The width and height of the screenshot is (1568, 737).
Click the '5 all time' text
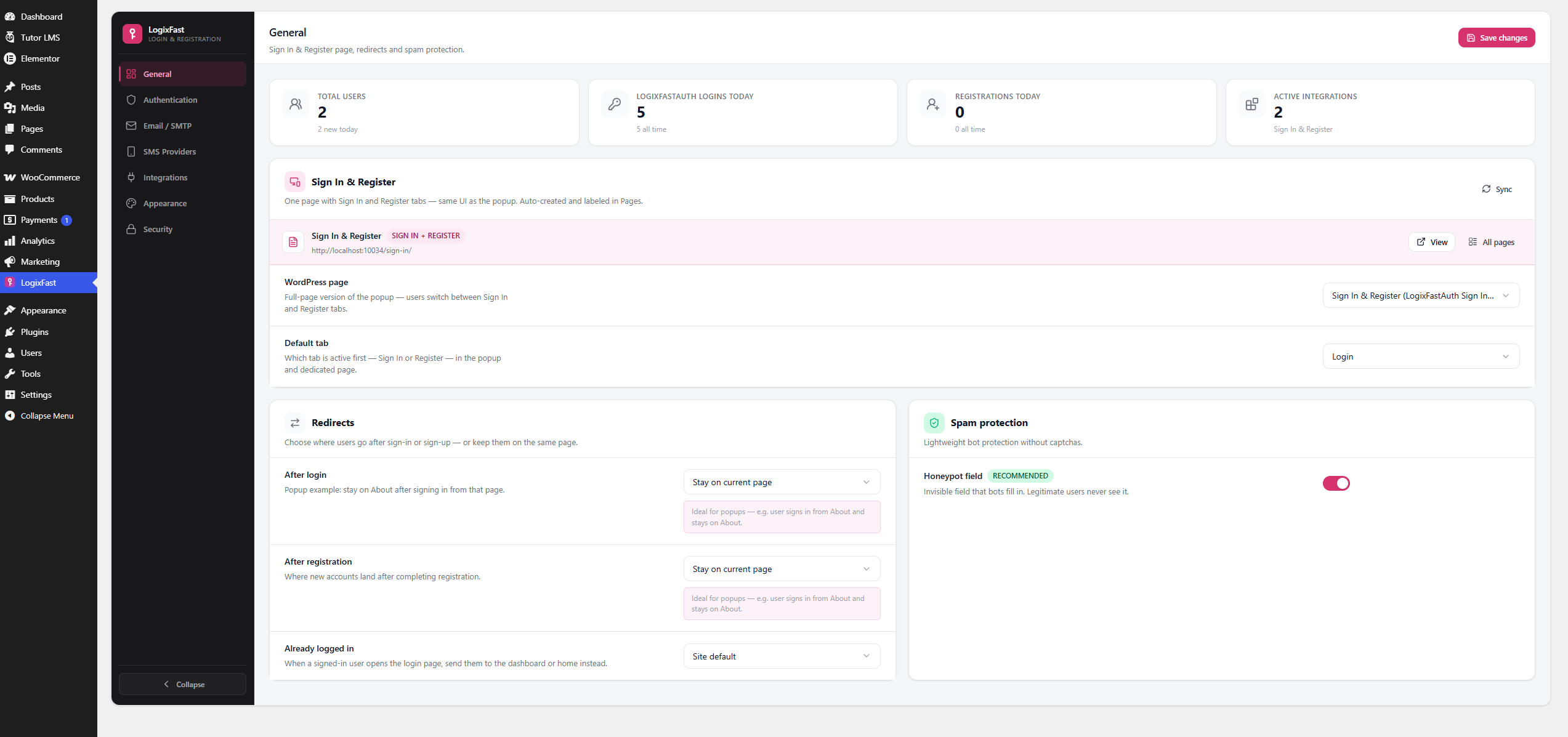coord(652,129)
